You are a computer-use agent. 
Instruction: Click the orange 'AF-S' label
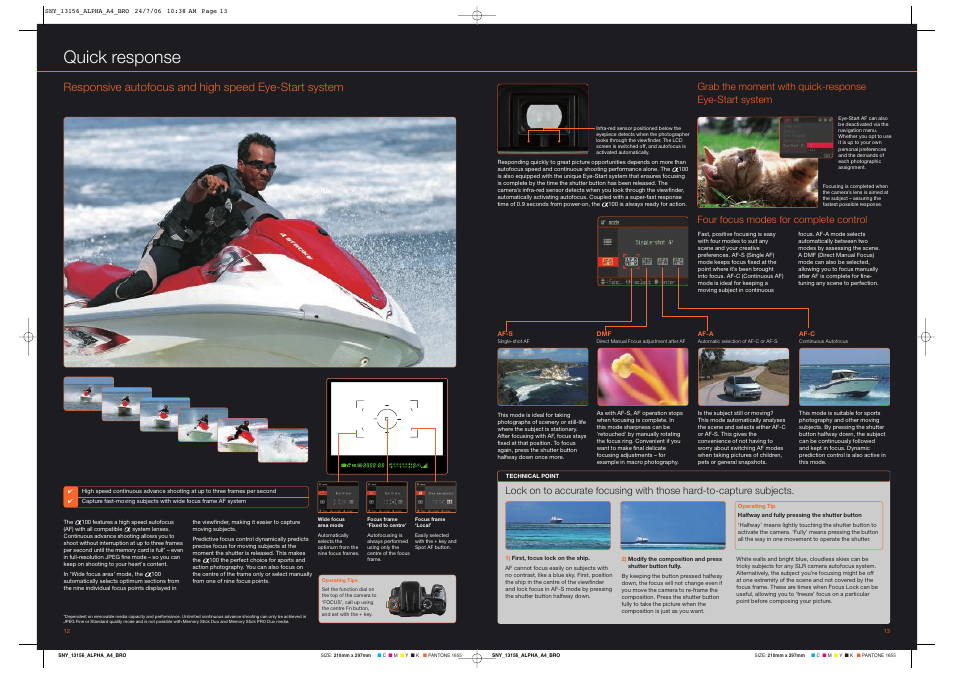click(x=505, y=334)
